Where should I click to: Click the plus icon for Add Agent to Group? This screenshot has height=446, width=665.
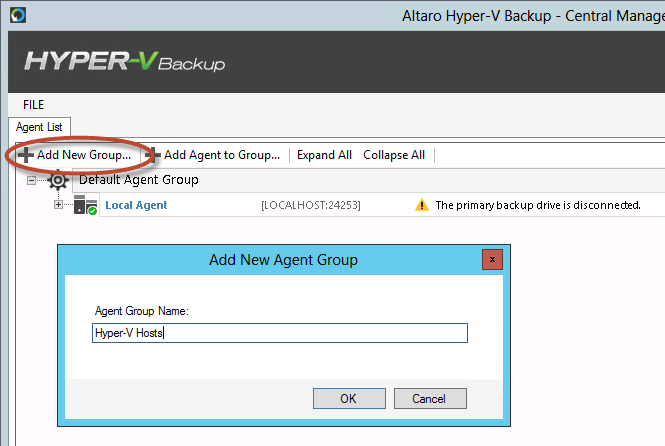point(153,155)
